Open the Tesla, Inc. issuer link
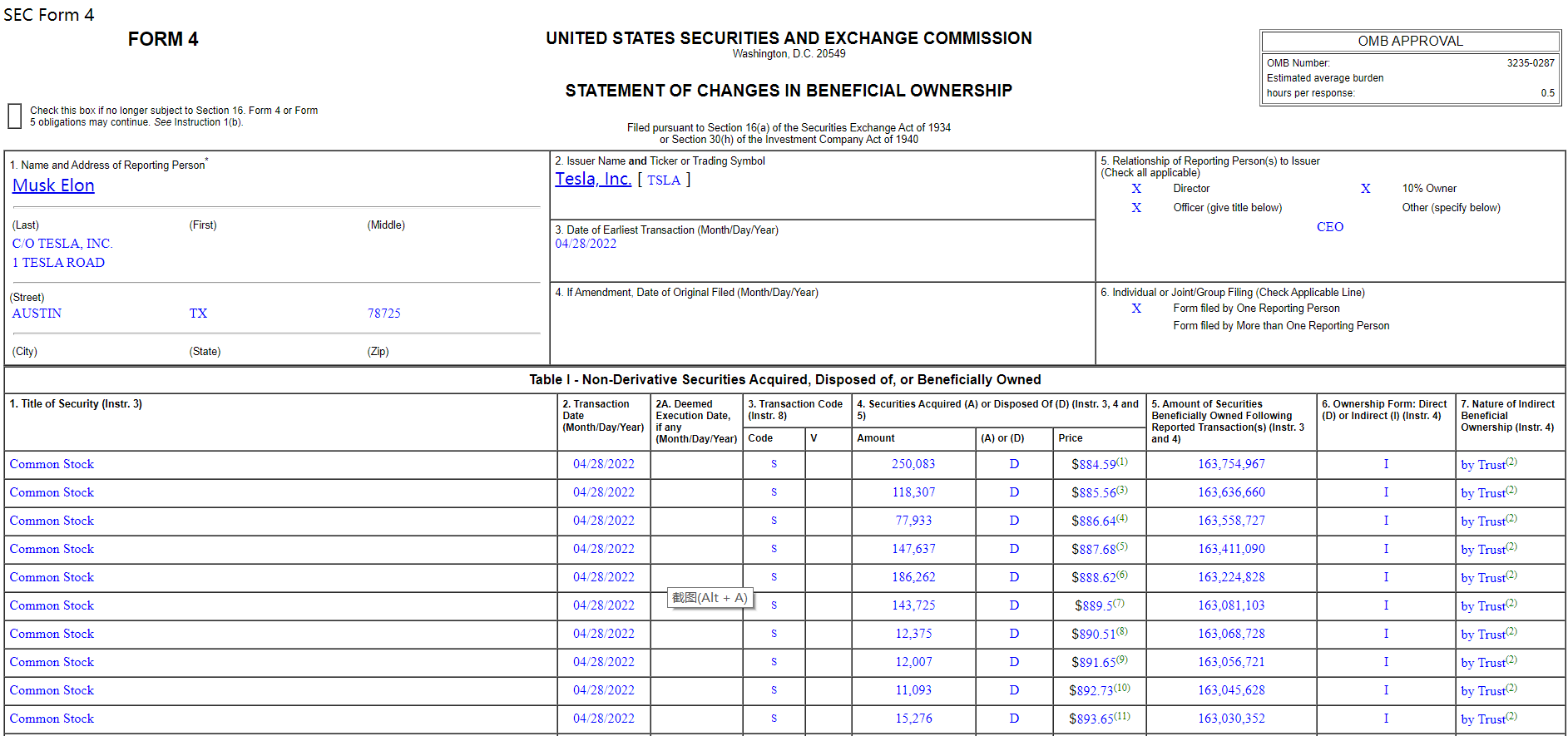 pos(593,179)
